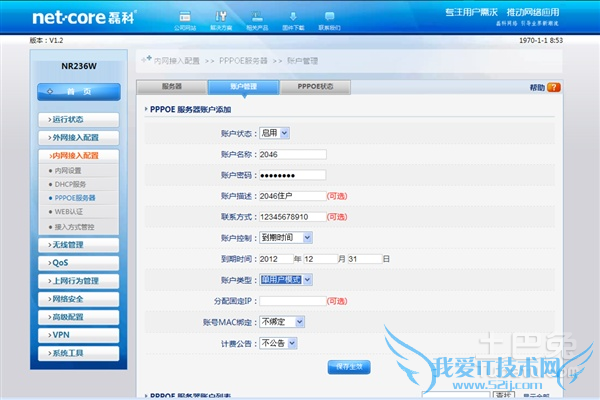The width and height of the screenshot is (600, 400).
Task: Click the expiry year field 2012
Action: click(x=276, y=259)
